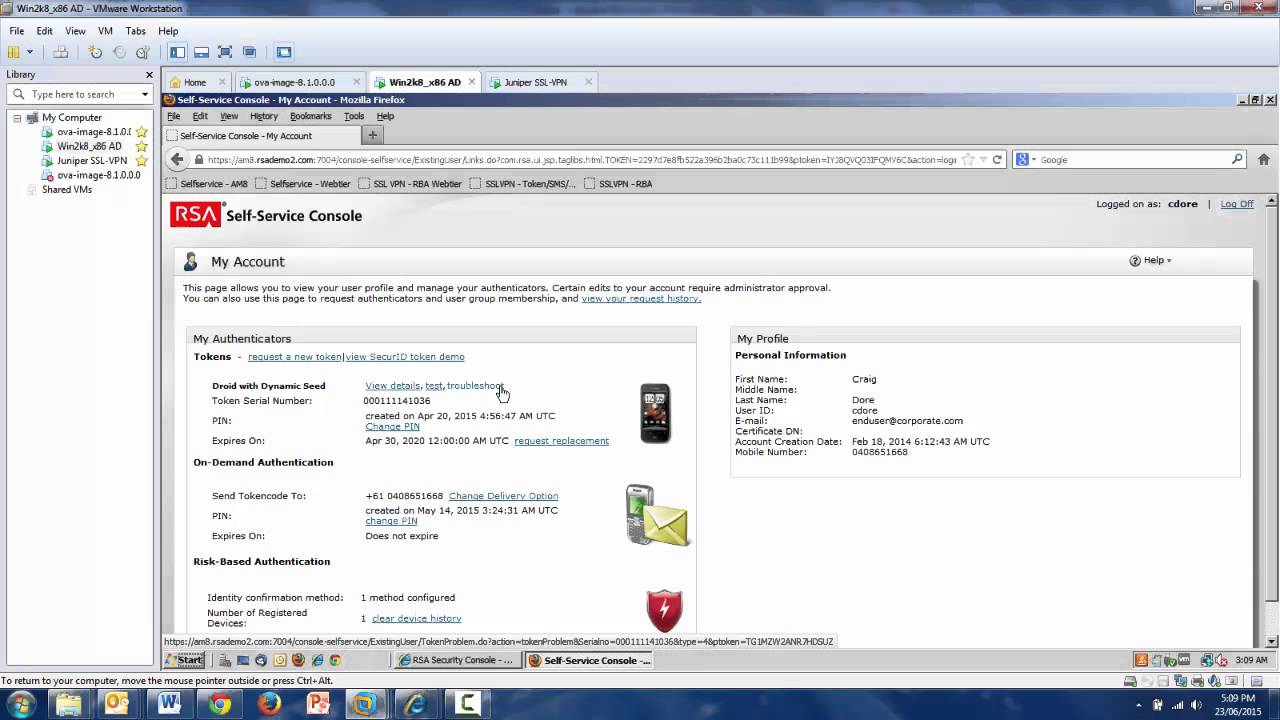Click request replacement link
This screenshot has width=1280, height=720.
[561, 441]
